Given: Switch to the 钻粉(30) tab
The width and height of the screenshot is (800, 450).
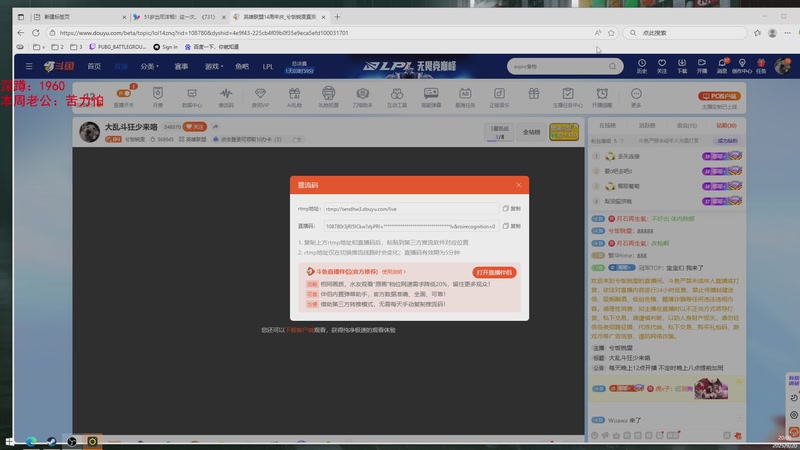Looking at the screenshot, I should (727, 126).
